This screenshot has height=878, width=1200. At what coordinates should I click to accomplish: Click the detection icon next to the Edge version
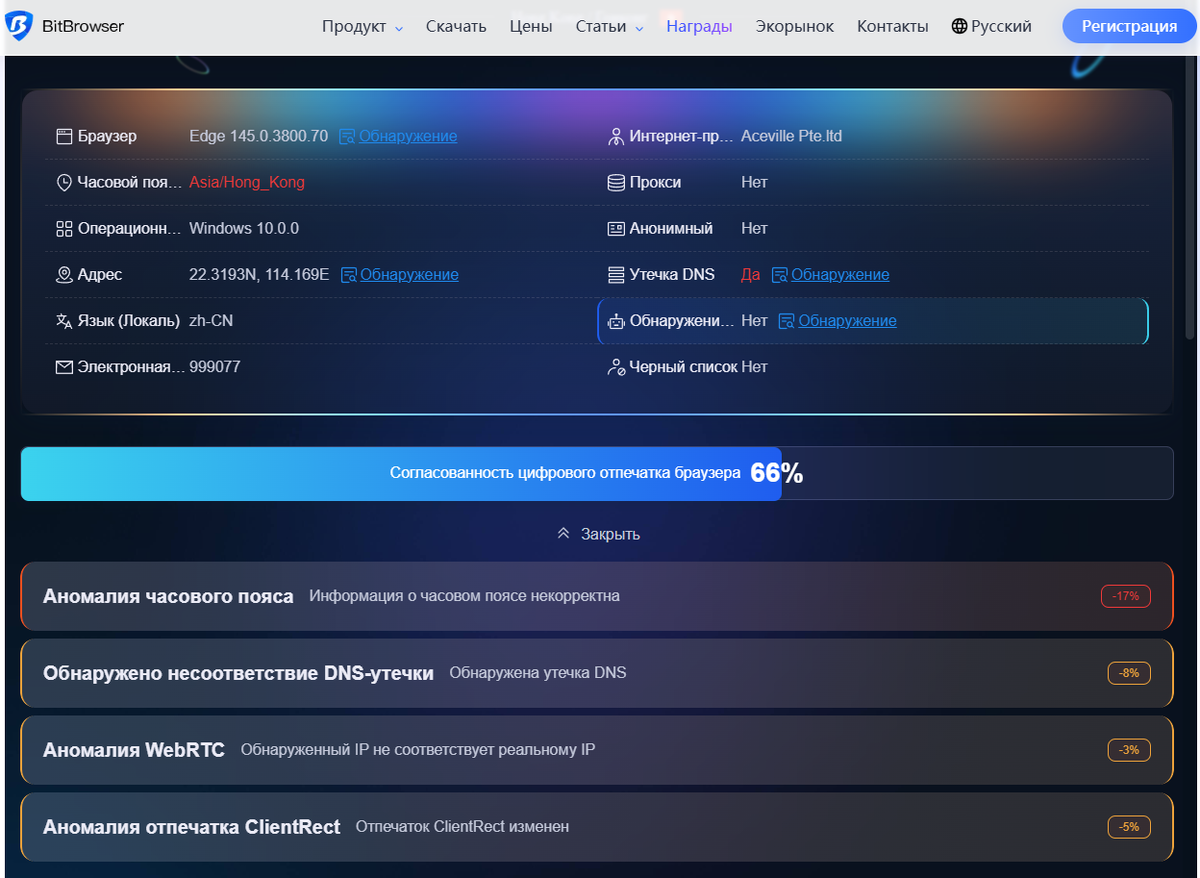click(x=347, y=136)
